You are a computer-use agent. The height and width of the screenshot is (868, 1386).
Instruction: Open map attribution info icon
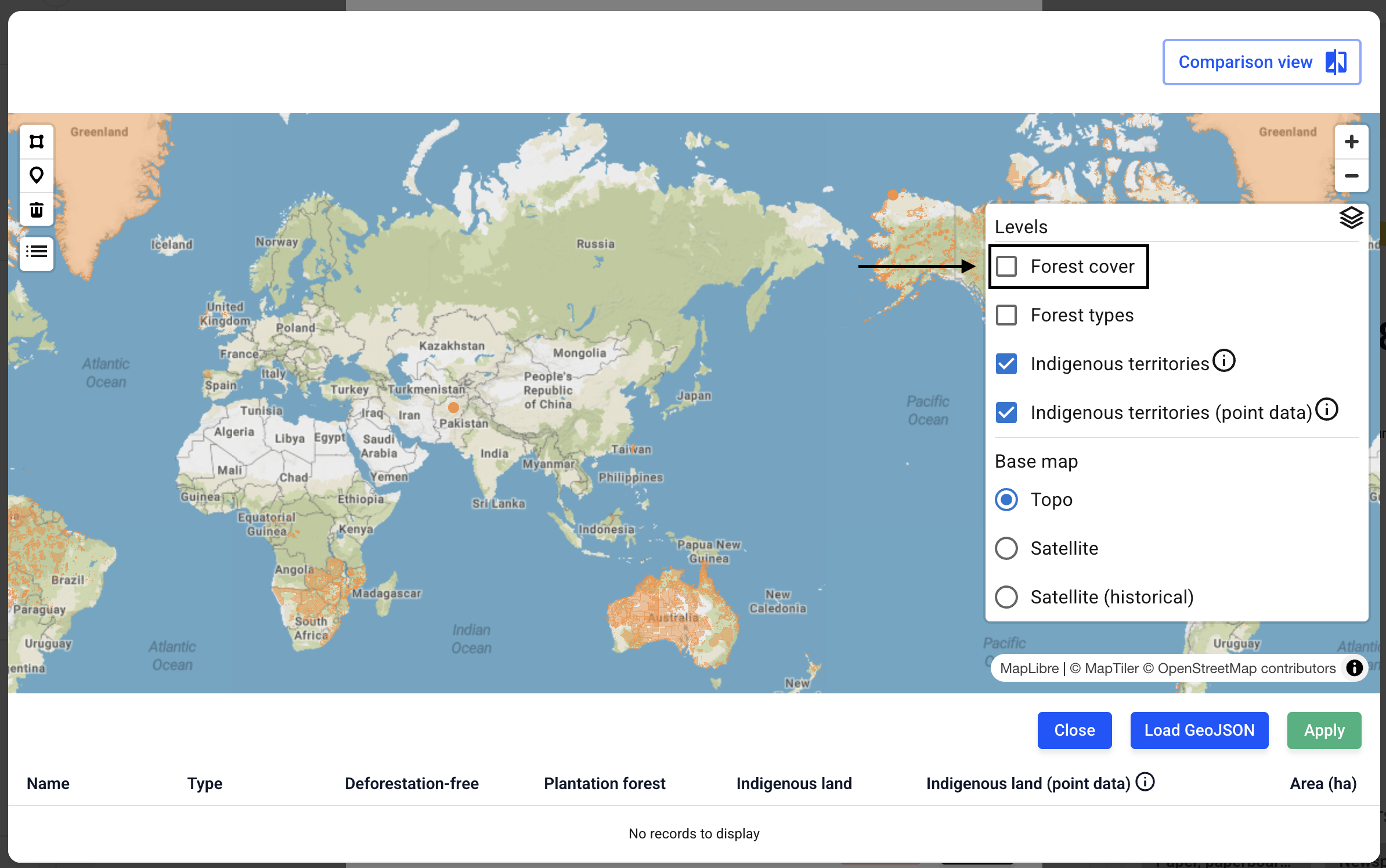(x=1354, y=668)
